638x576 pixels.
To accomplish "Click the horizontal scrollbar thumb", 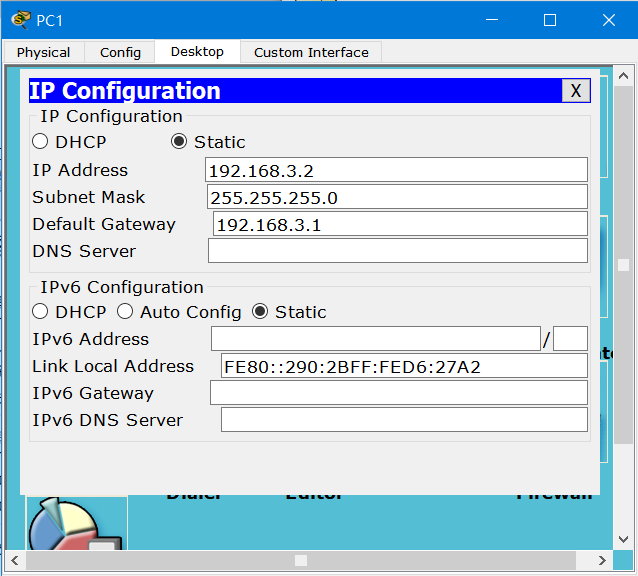I will pyautogui.click(x=301, y=561).
